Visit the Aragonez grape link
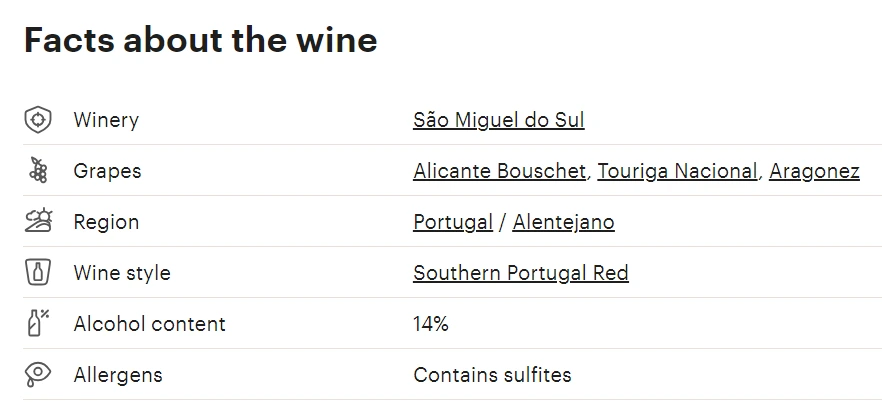This screenshot has height=411, width=882. (814, 171)
